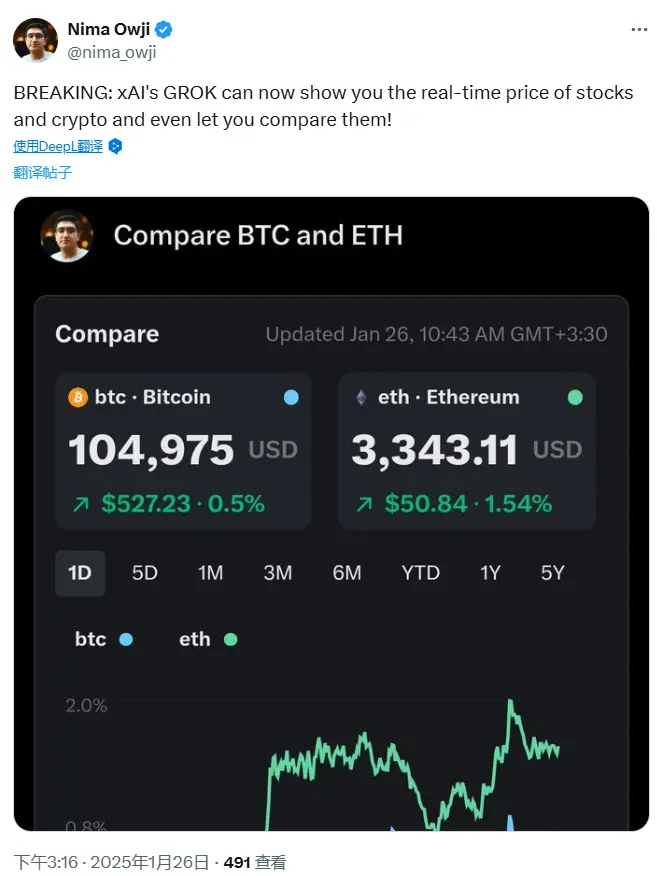
Task: Open the three-dot more options menu
Action: click(x=639, y=30)
